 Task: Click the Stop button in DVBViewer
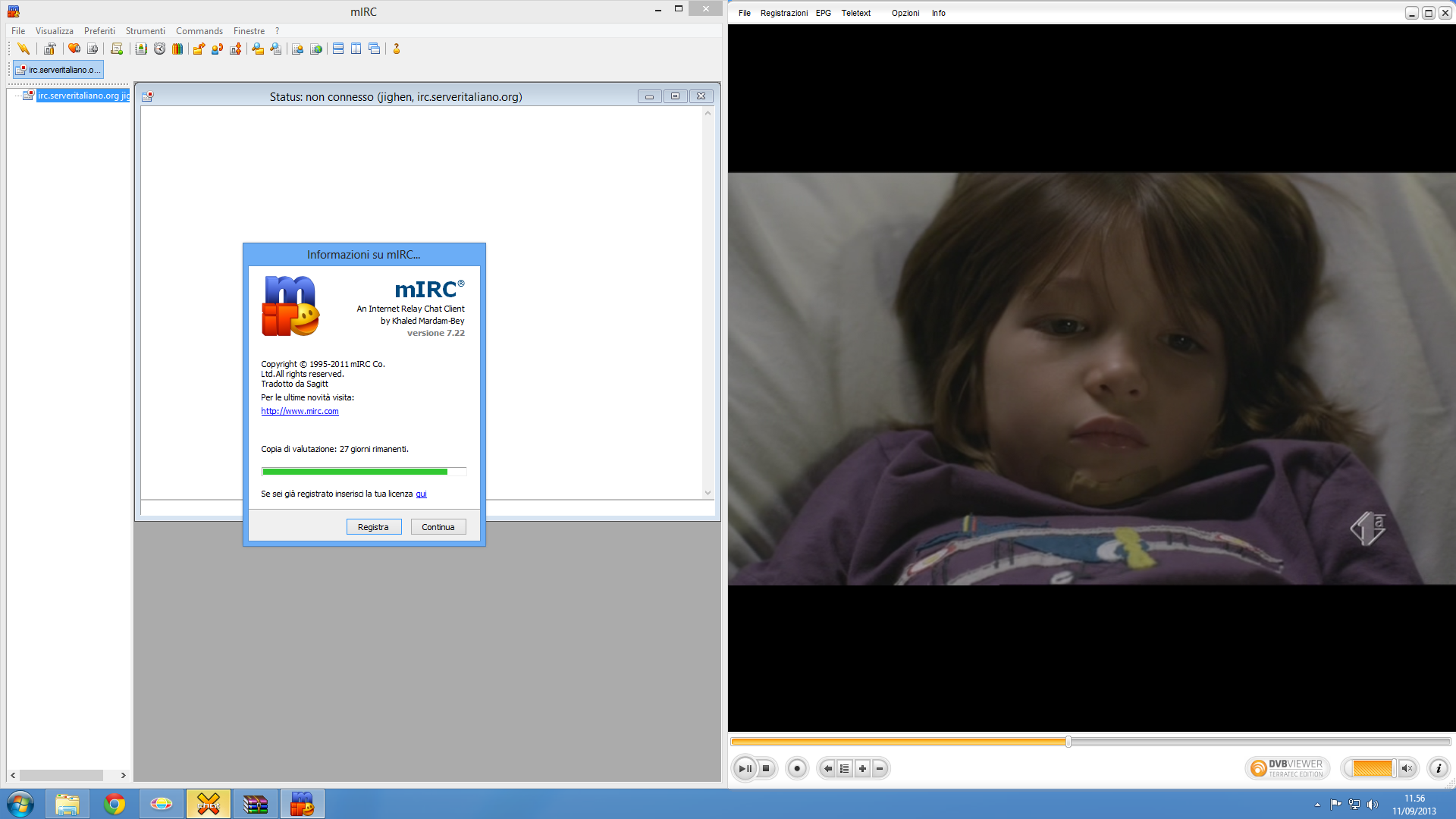766,768
